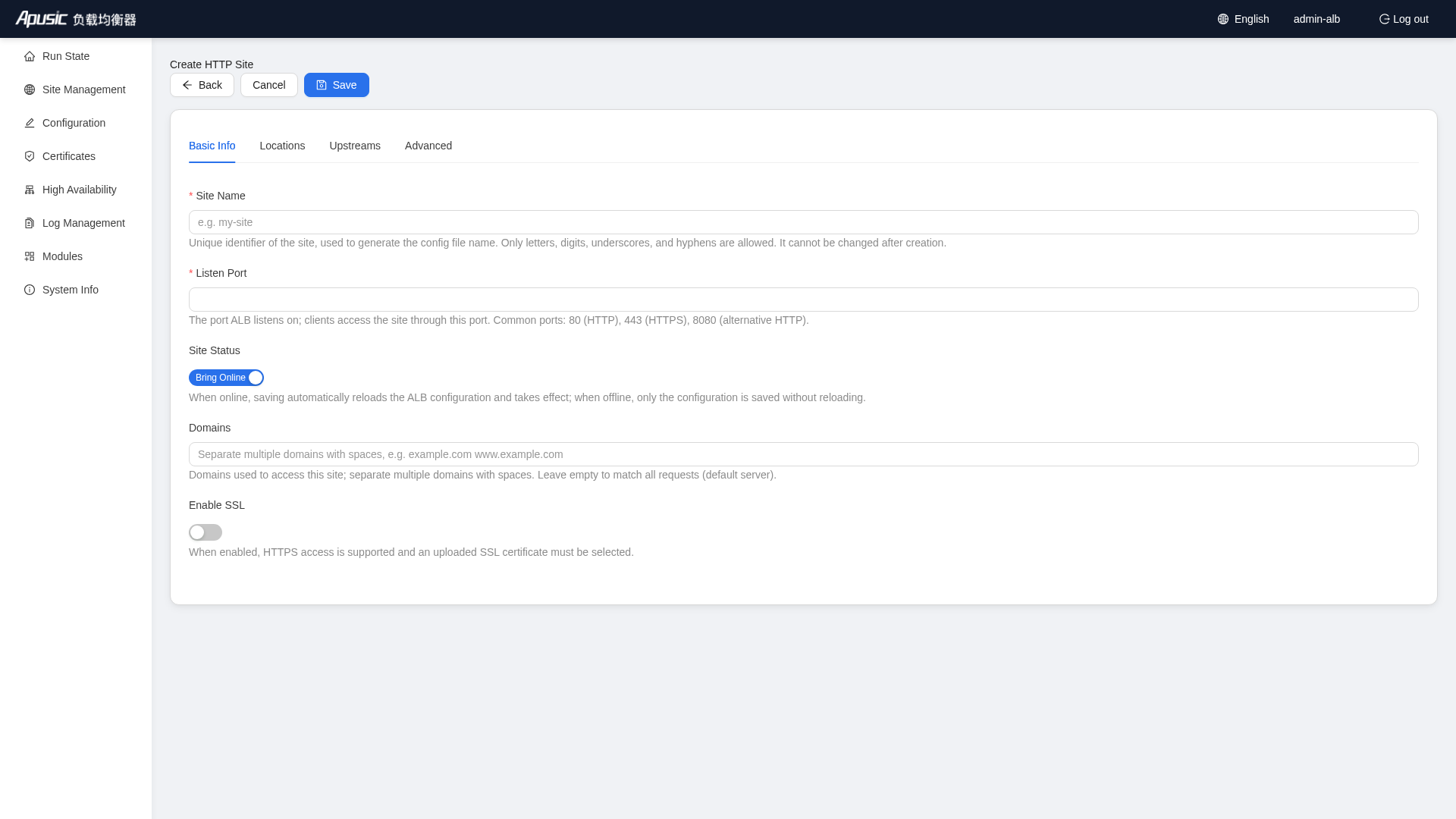The image size is (1456, 819).
Task: Click the Site Name field label
Action: pos(221,196)
